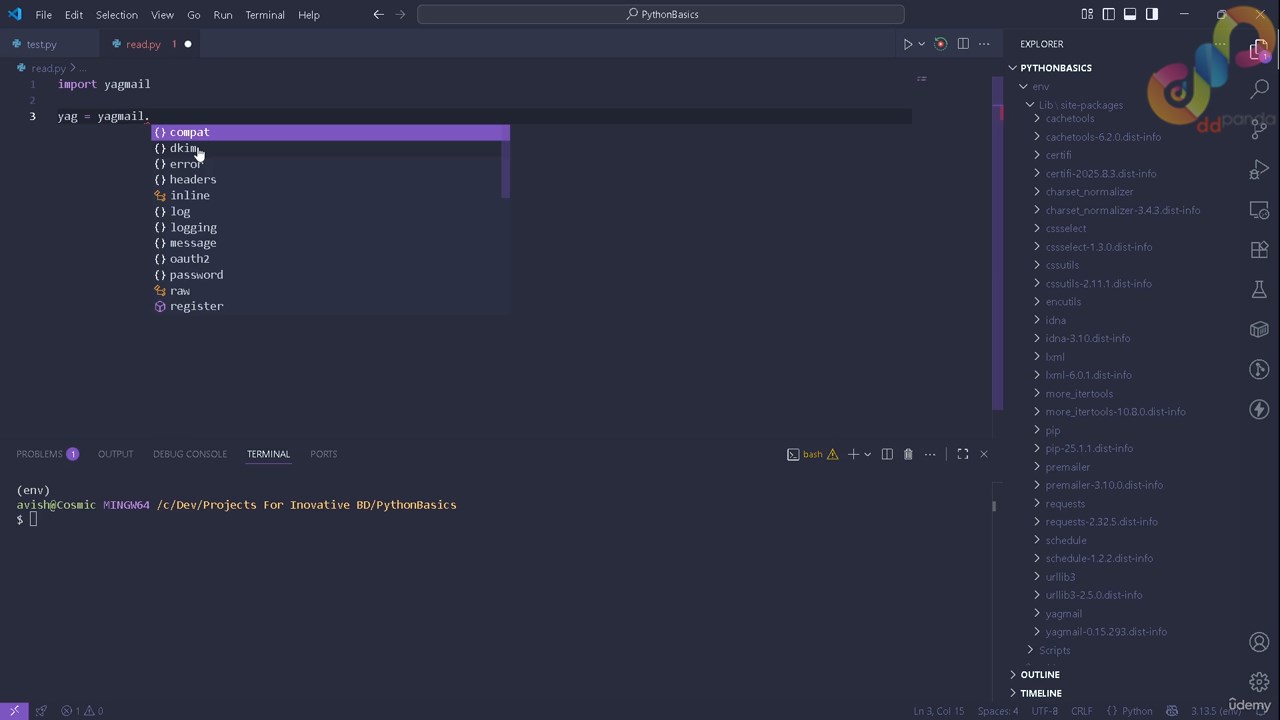This screenshot has width=1280, height=720.
Task: Click the PythonBasics command center search box
Action: [x=661, y=14]
